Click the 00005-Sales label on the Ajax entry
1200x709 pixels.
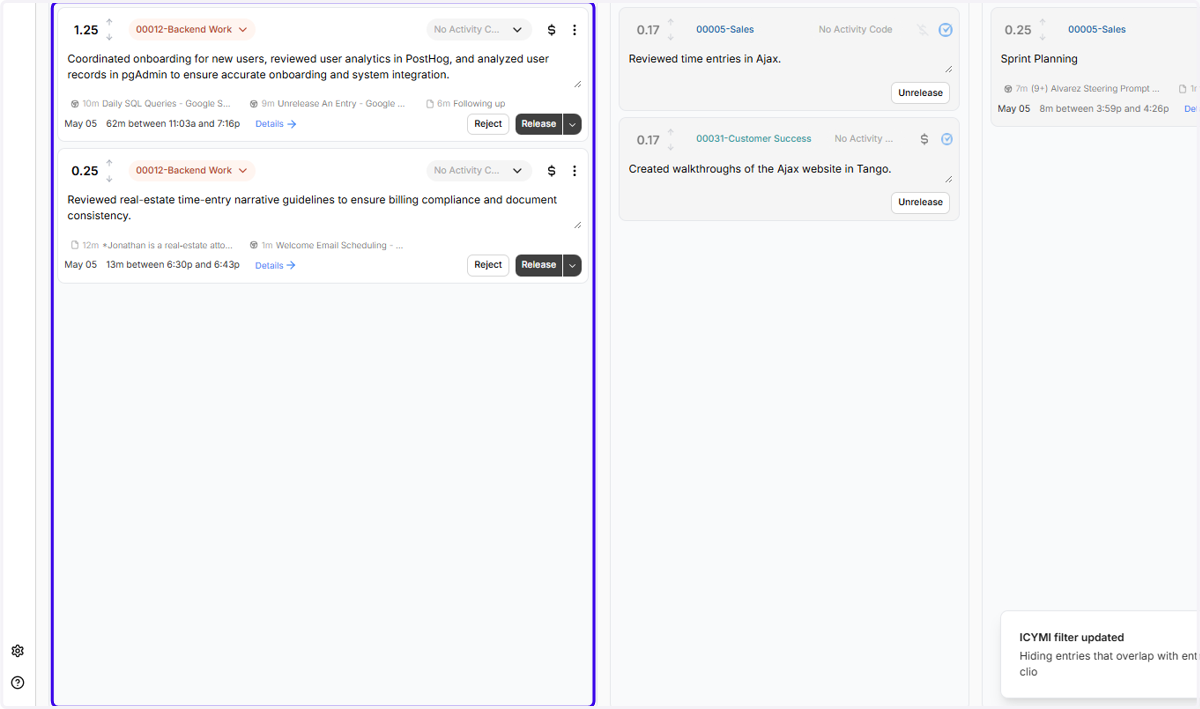click(725, 30)
